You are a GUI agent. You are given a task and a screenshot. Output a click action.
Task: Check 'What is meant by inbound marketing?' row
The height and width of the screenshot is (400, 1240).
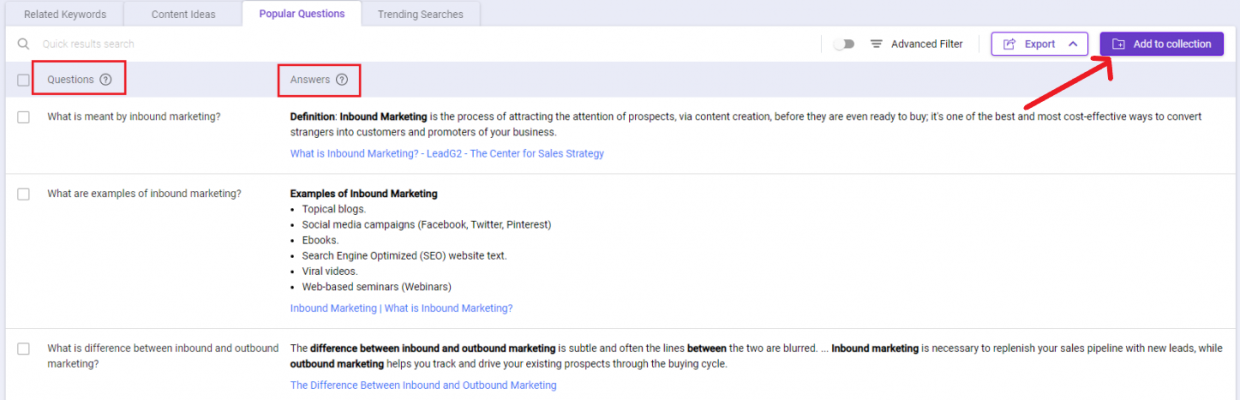click(x=24, y=117)
